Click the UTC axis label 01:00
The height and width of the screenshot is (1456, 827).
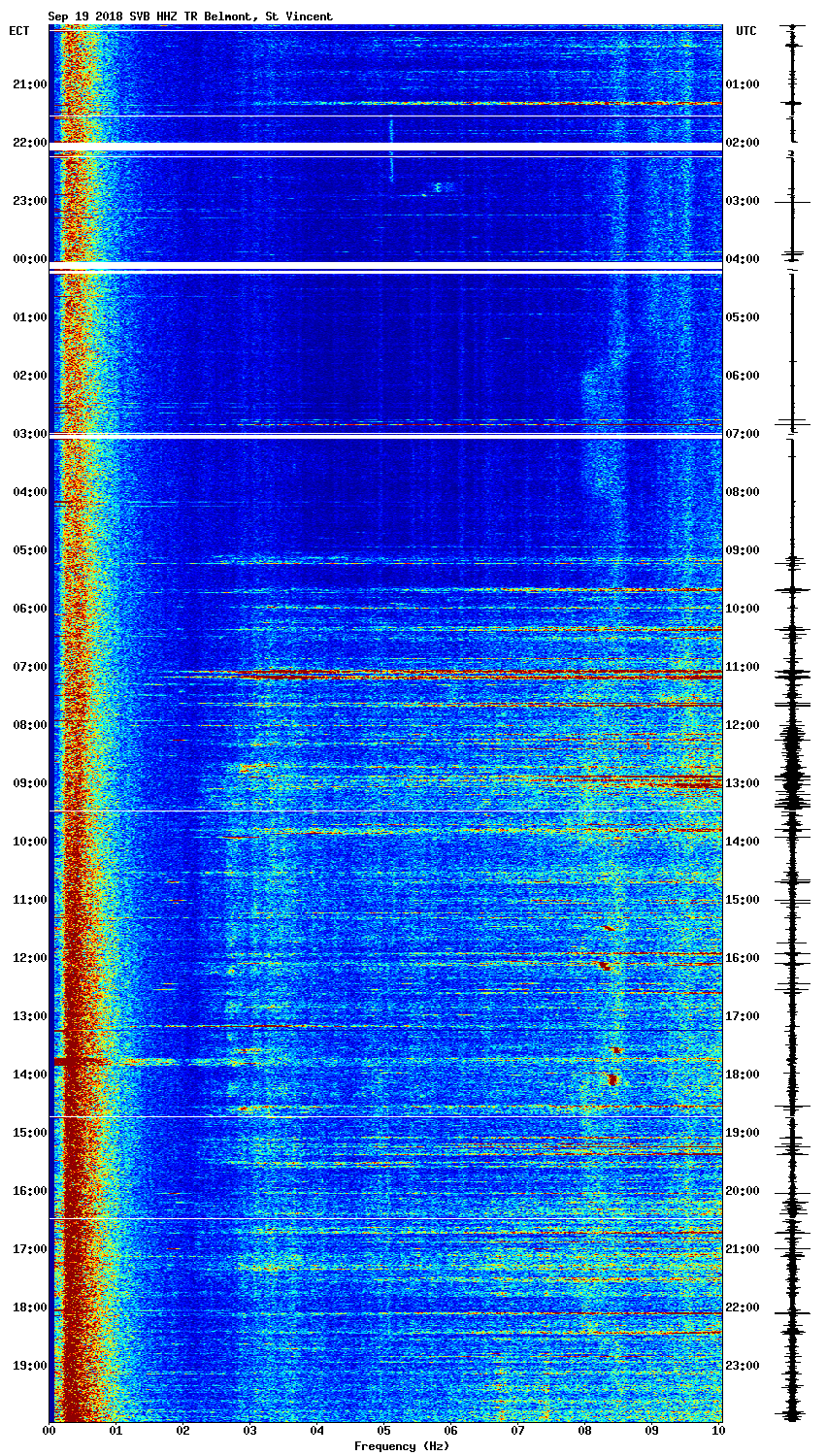point(742,84)
